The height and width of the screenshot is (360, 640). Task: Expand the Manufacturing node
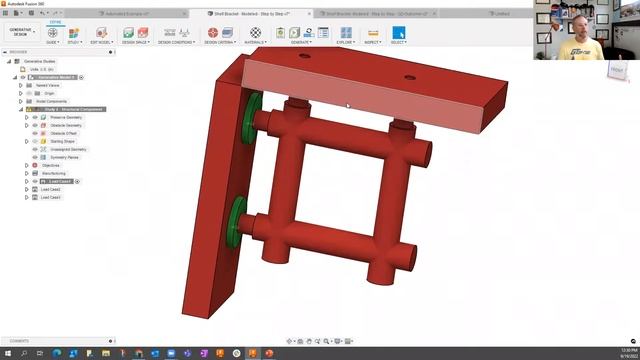27,173
